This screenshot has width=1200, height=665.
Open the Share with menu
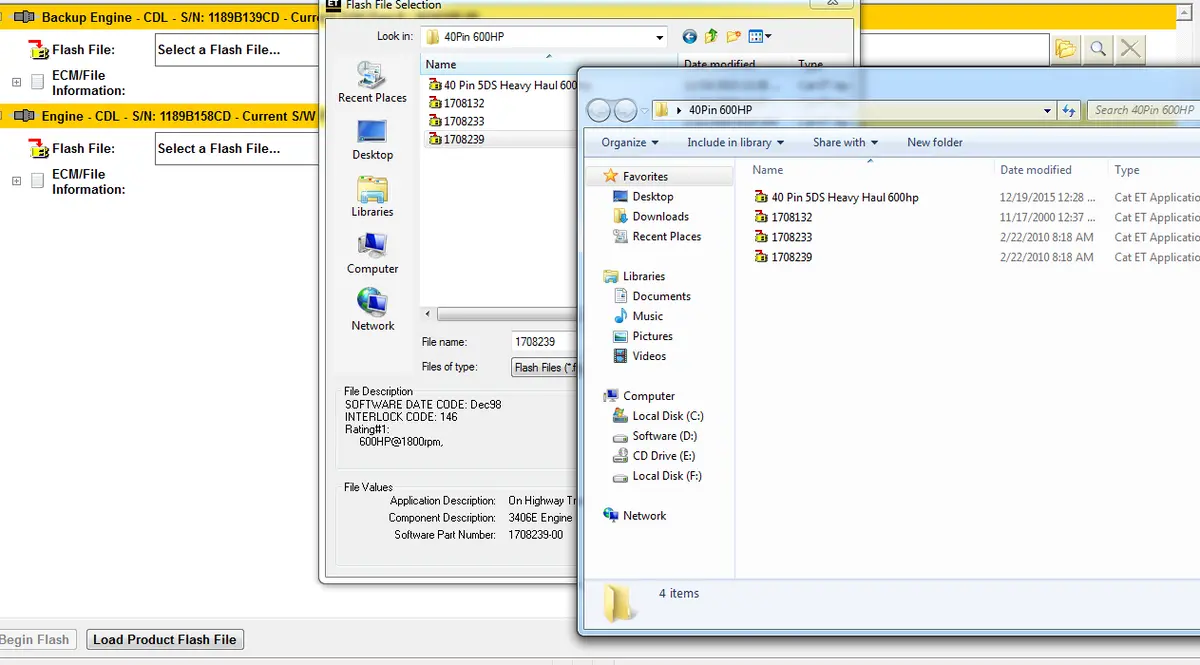tap(845, 142)
